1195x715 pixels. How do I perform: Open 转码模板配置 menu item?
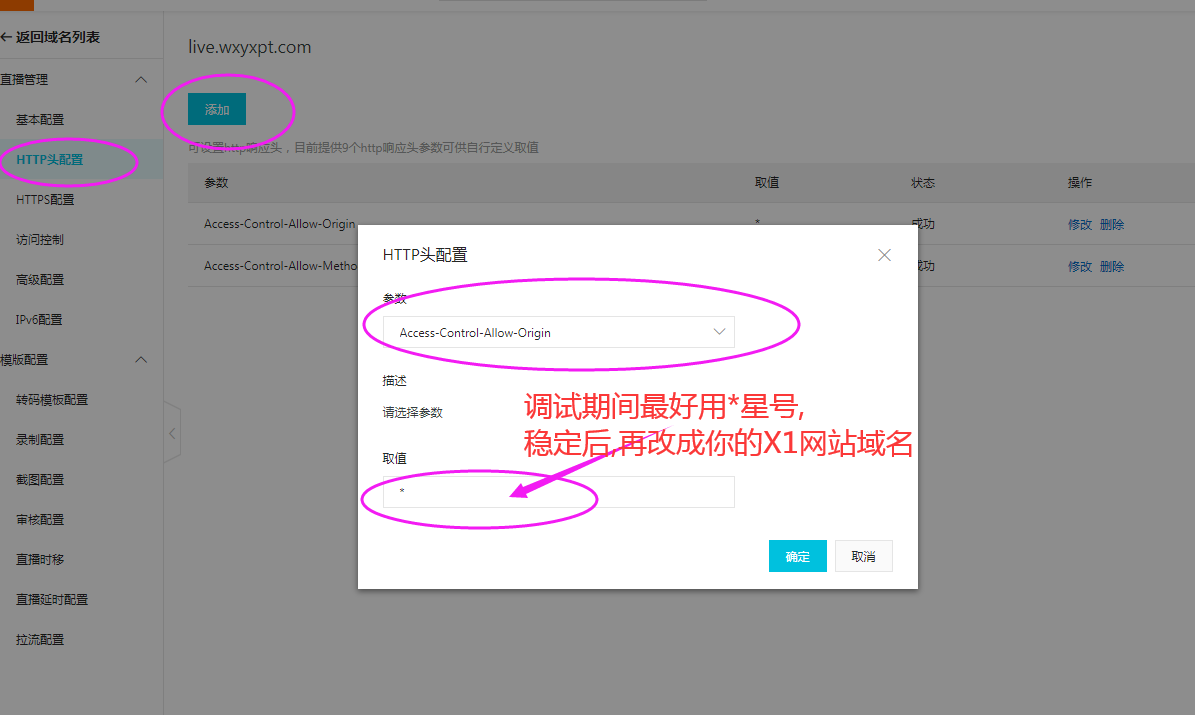(x=52, y=400)
